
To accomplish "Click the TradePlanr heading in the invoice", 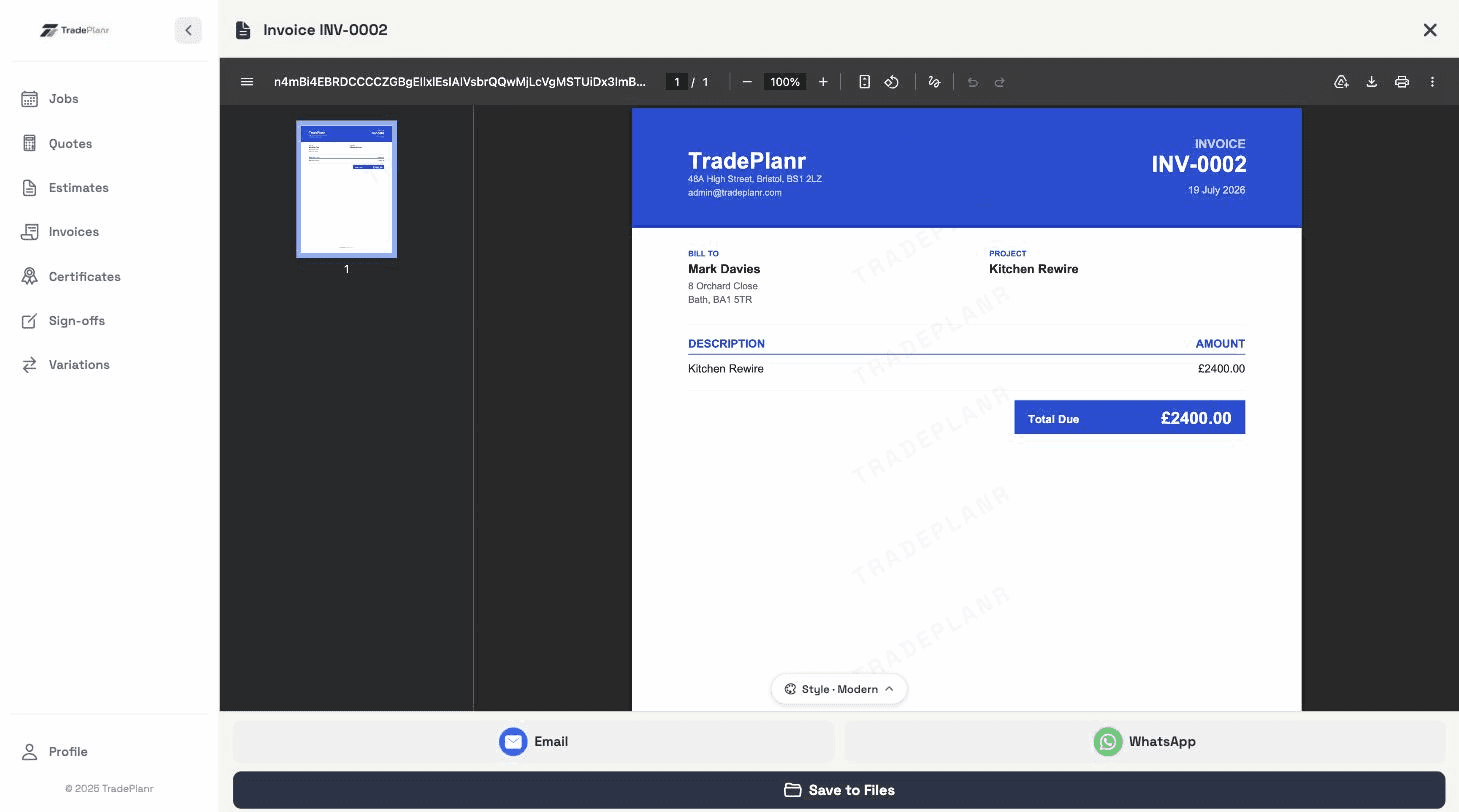I will pyautogui.click(x=747, y=161).
